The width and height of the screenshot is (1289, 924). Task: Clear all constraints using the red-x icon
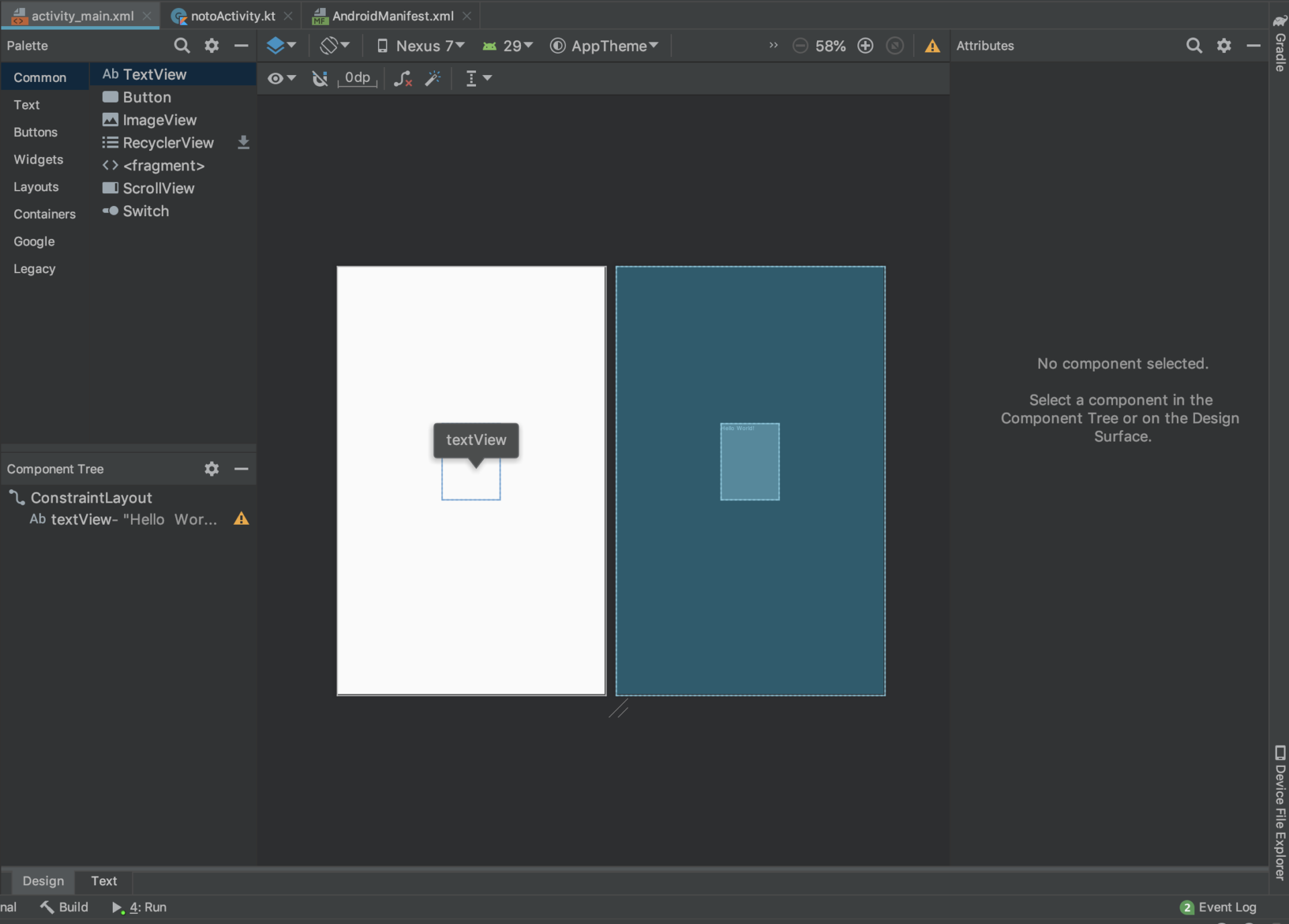click(x=402, y=79)
